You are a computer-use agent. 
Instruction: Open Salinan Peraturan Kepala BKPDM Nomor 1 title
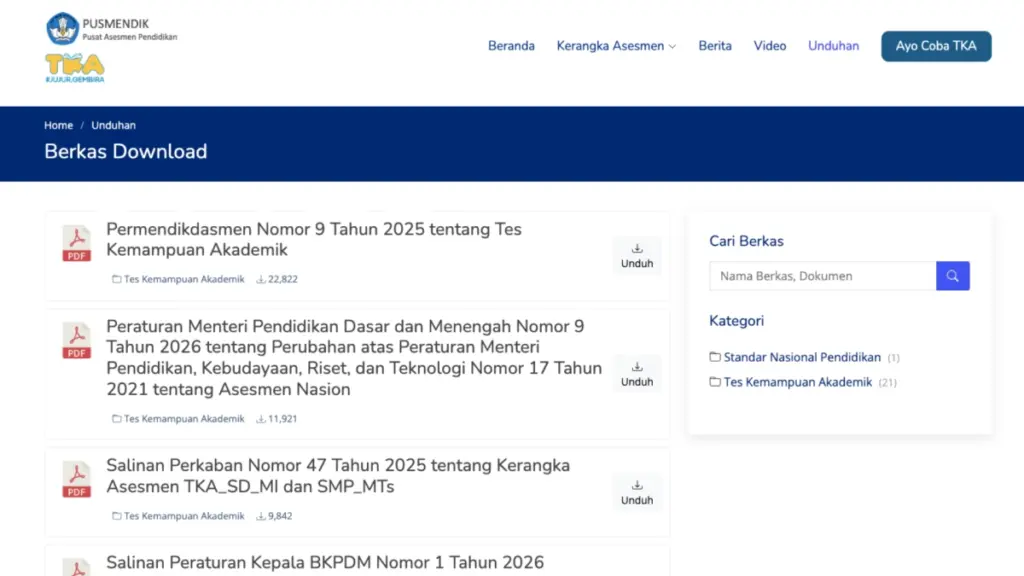(325, 563)
